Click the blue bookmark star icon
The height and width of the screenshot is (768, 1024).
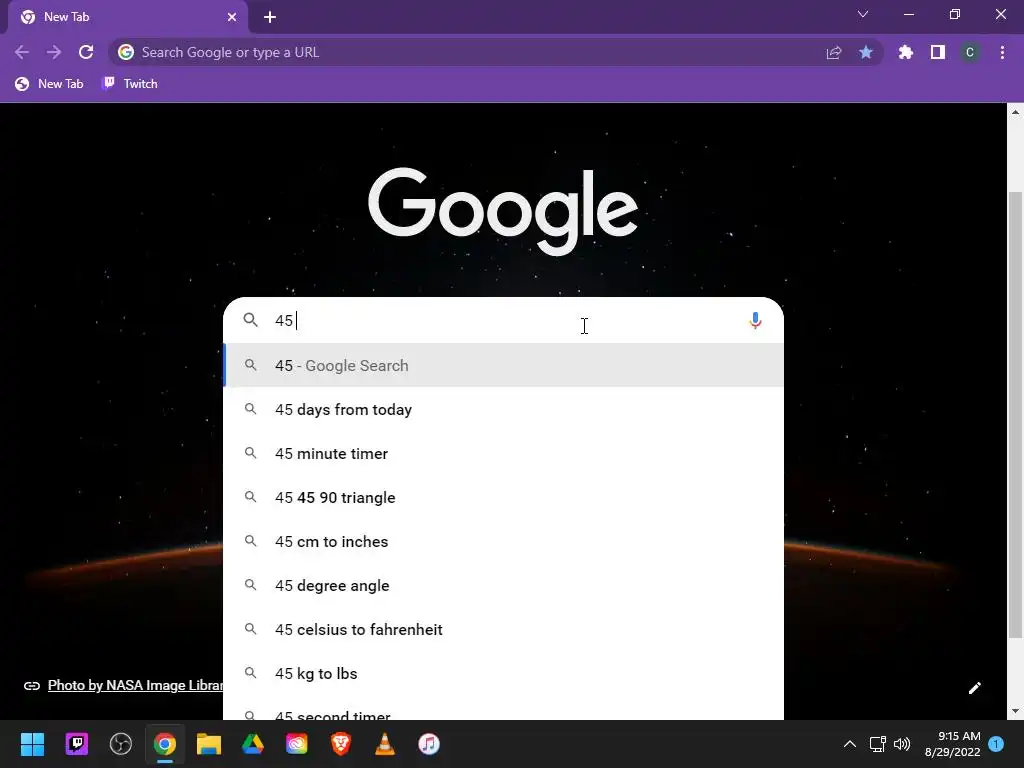[x=866, y=52]
